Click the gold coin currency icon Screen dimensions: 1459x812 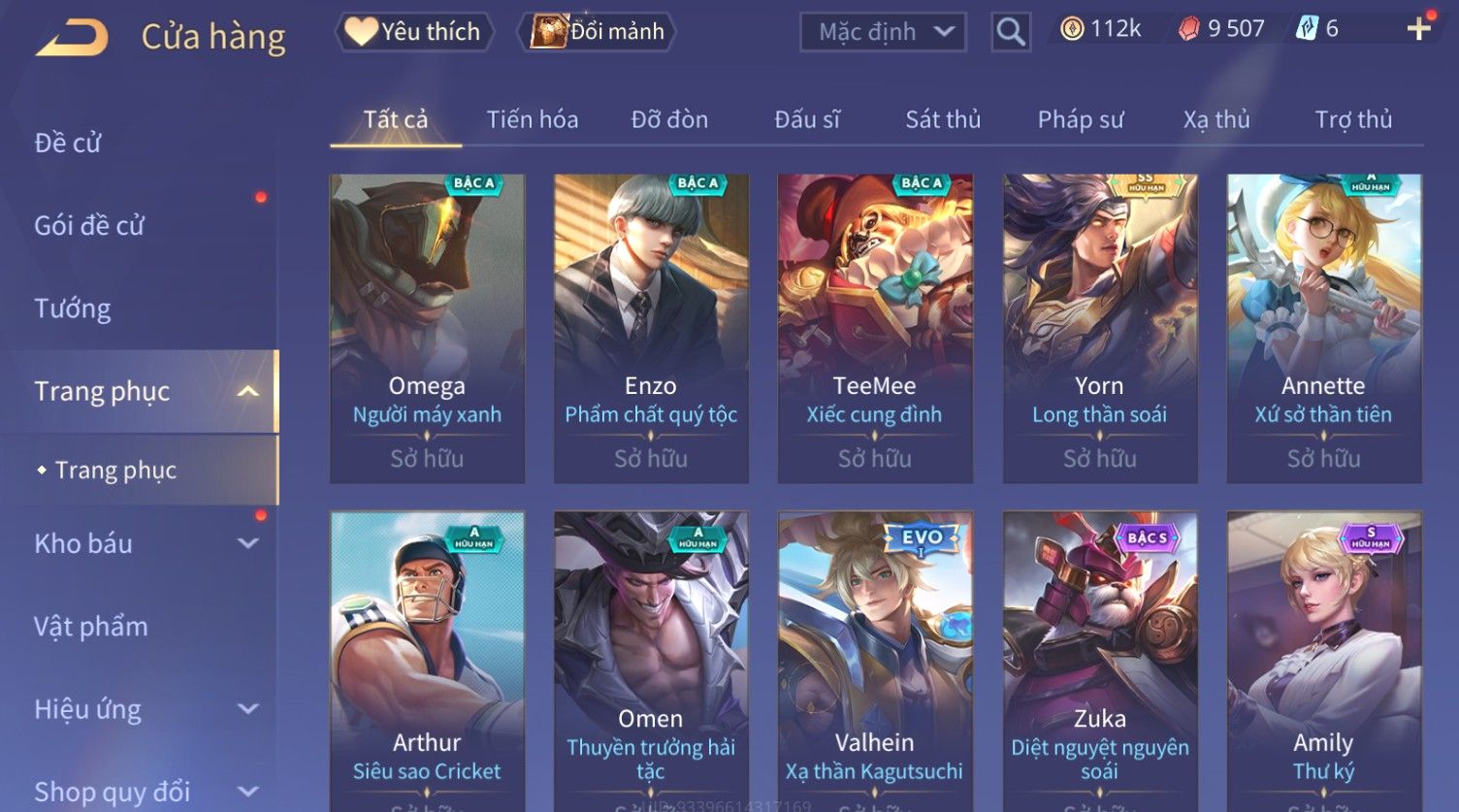(1071, 29)
